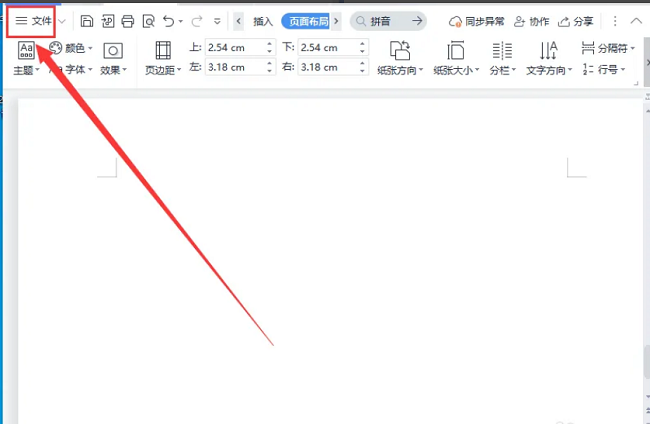Image resolution: width=650 pixels, height=424 pixels.
Task: Open the page setup dialog launcher
Action: point(636,83)
